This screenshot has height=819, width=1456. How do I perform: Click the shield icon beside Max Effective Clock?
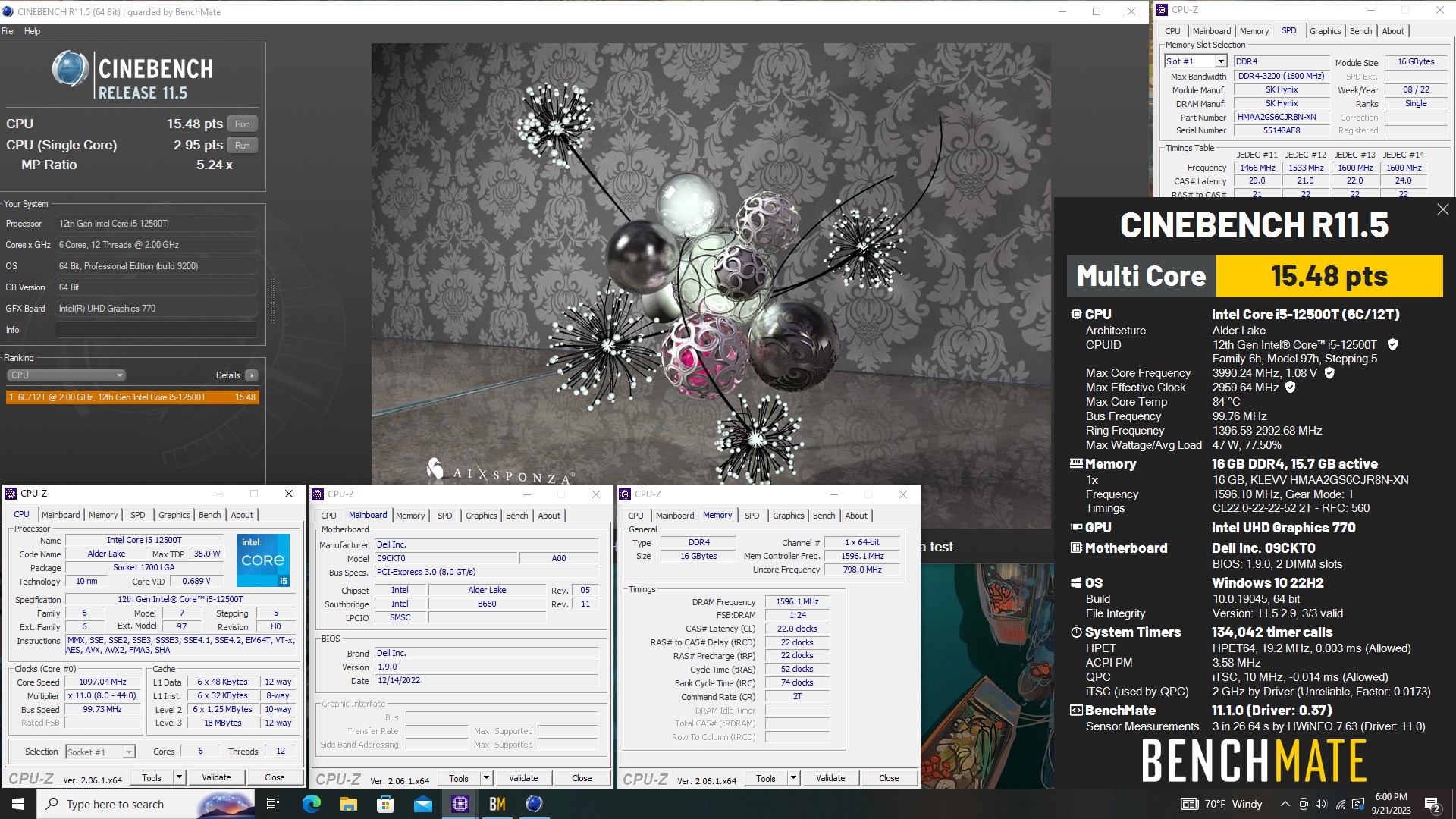click(x=1290, y=388)
